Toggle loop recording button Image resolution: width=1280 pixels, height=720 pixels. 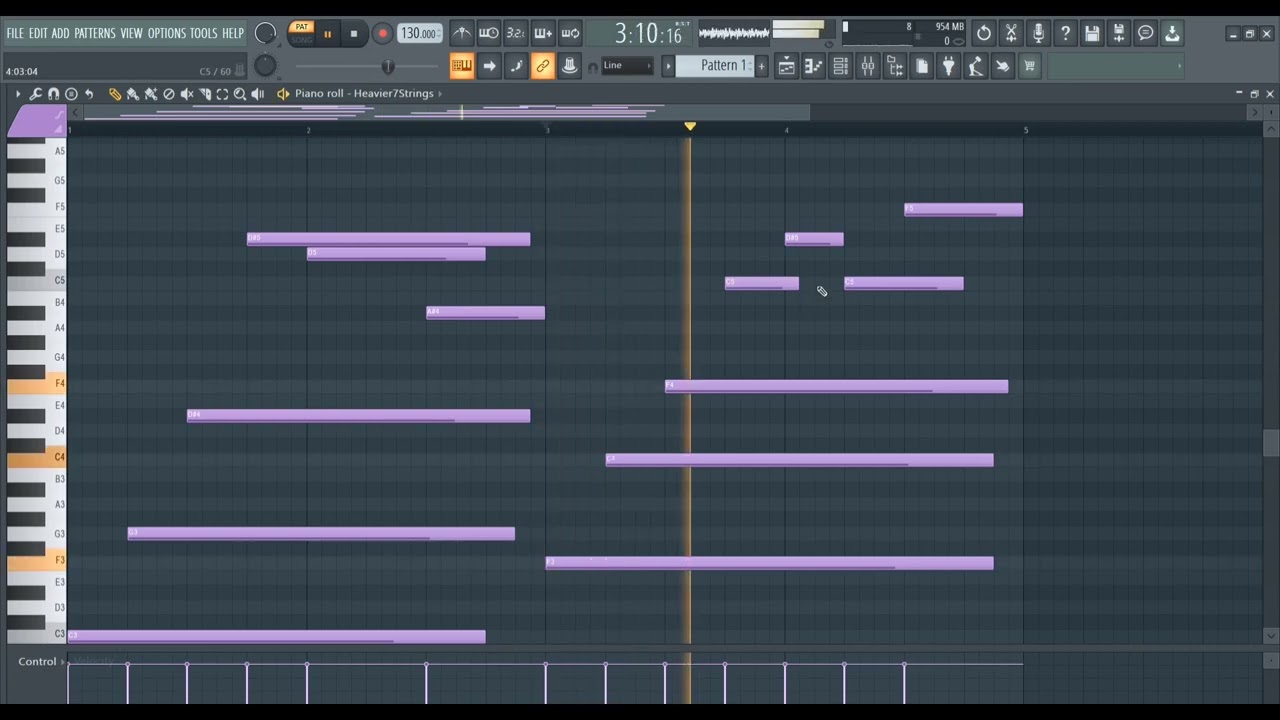click(570, 33)
